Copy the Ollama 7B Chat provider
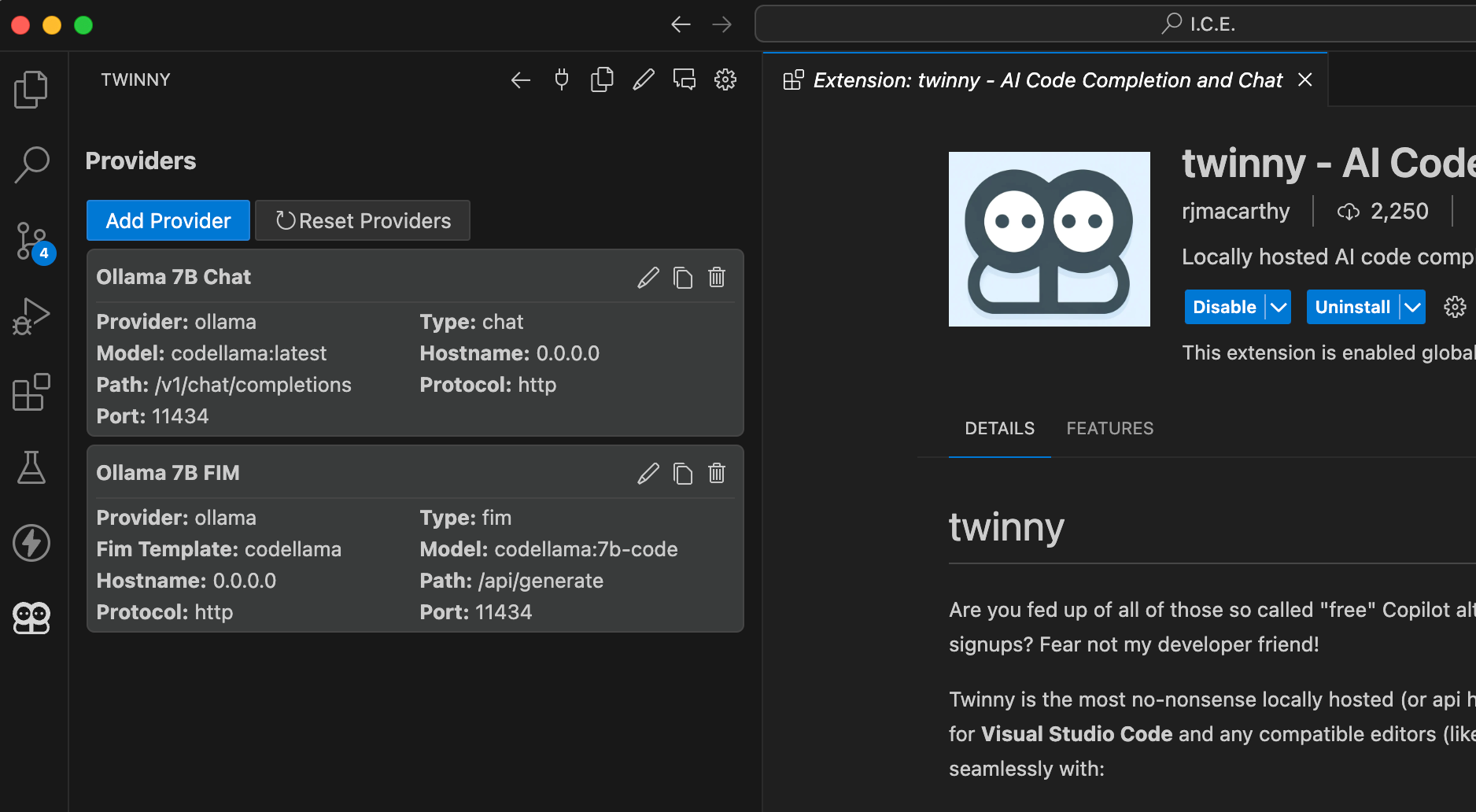1476x812 pixels. 683,277
